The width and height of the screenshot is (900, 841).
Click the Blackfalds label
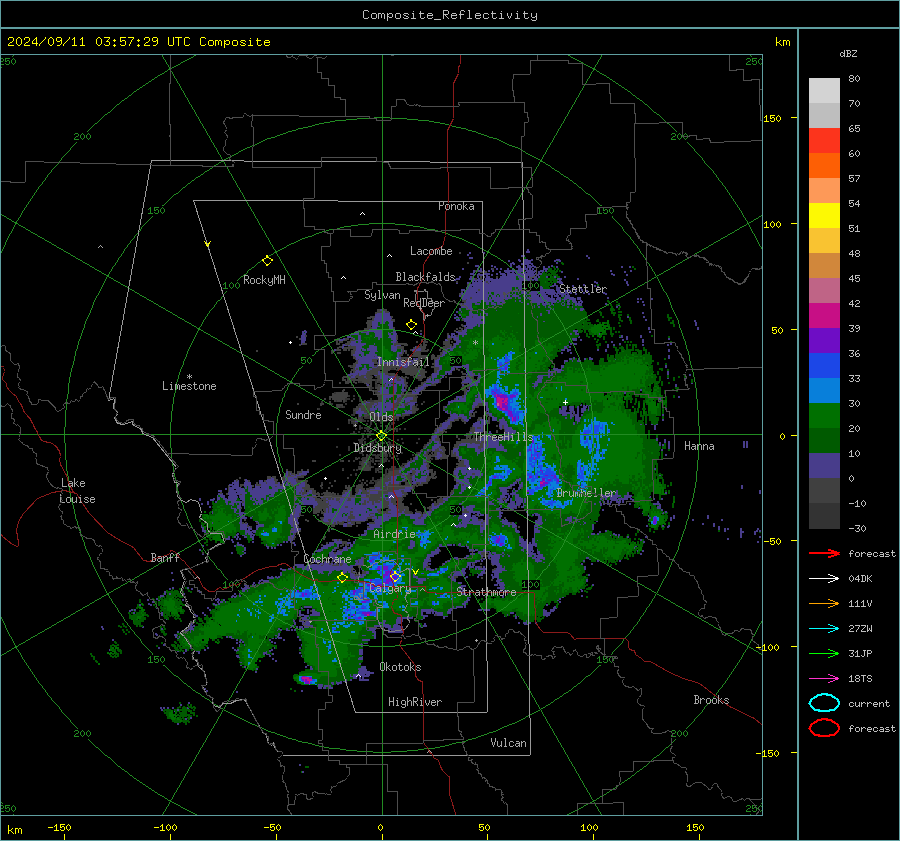425,277
